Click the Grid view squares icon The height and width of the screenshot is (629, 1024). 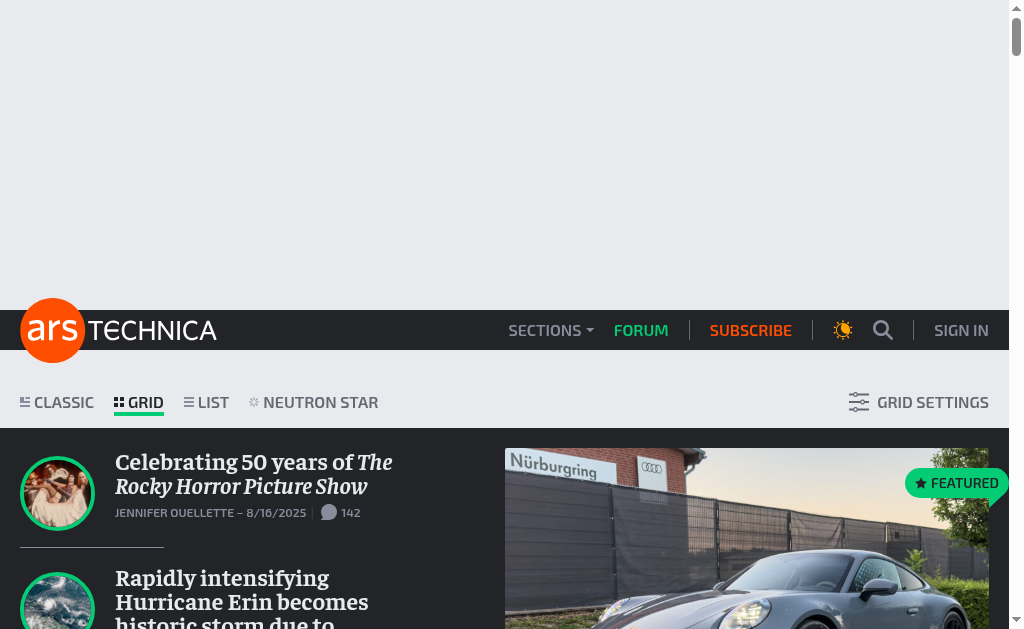tap(119, 402)
